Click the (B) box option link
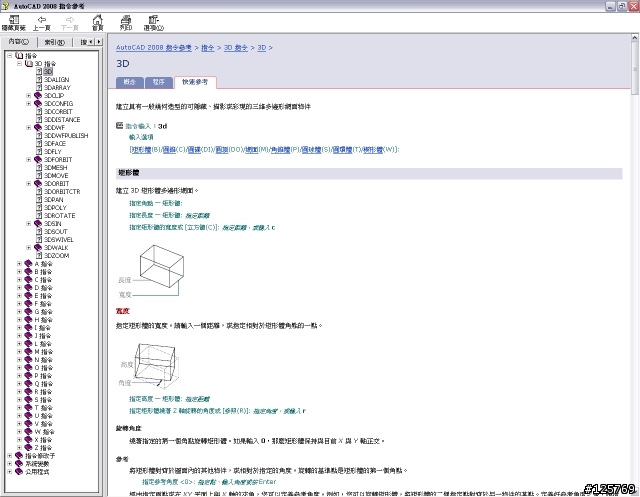This screenshot has width=640, height=497. click(x=141, y=149)
